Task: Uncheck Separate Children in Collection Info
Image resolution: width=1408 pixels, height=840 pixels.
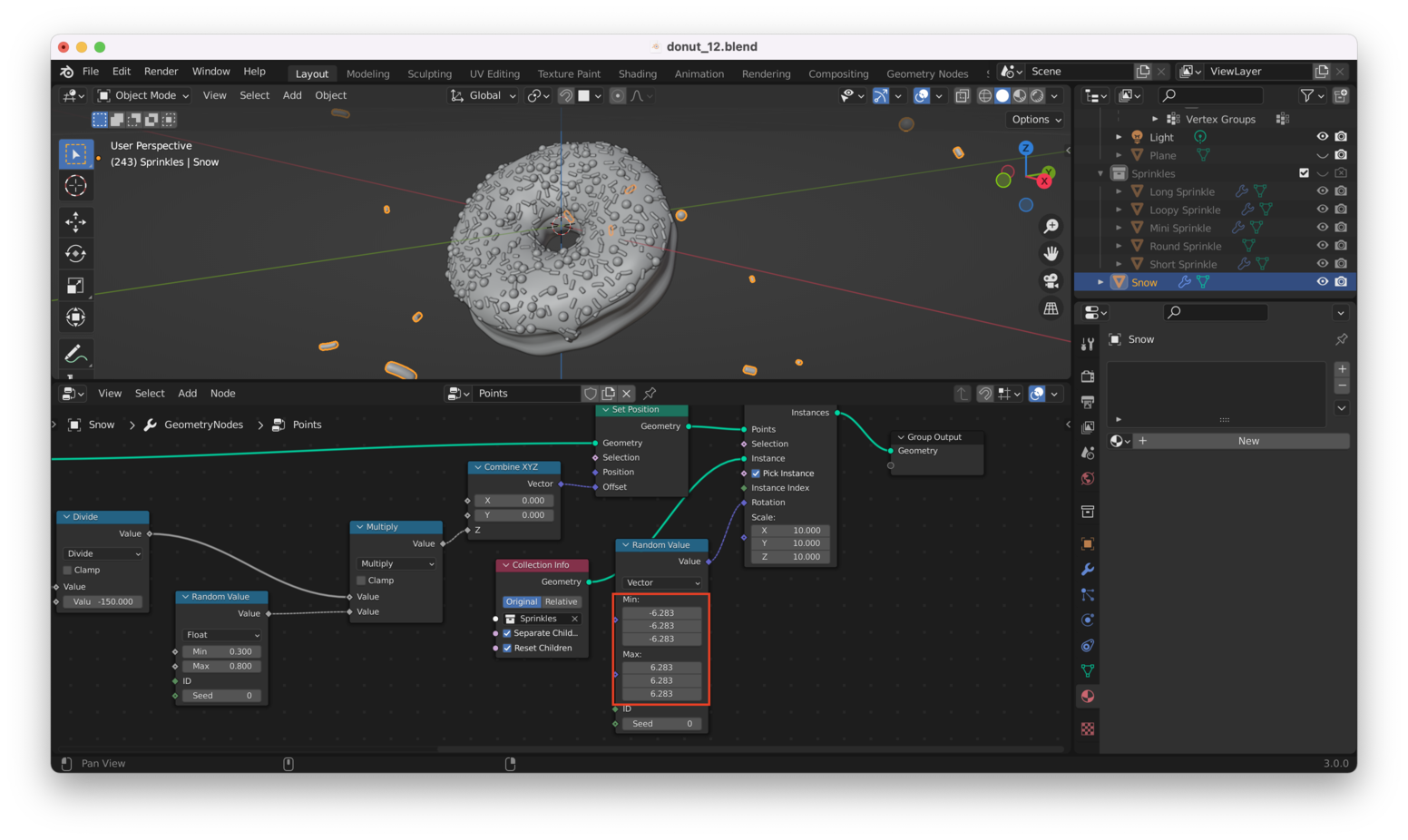Action: pyautogui.click(x=507, y=633)
